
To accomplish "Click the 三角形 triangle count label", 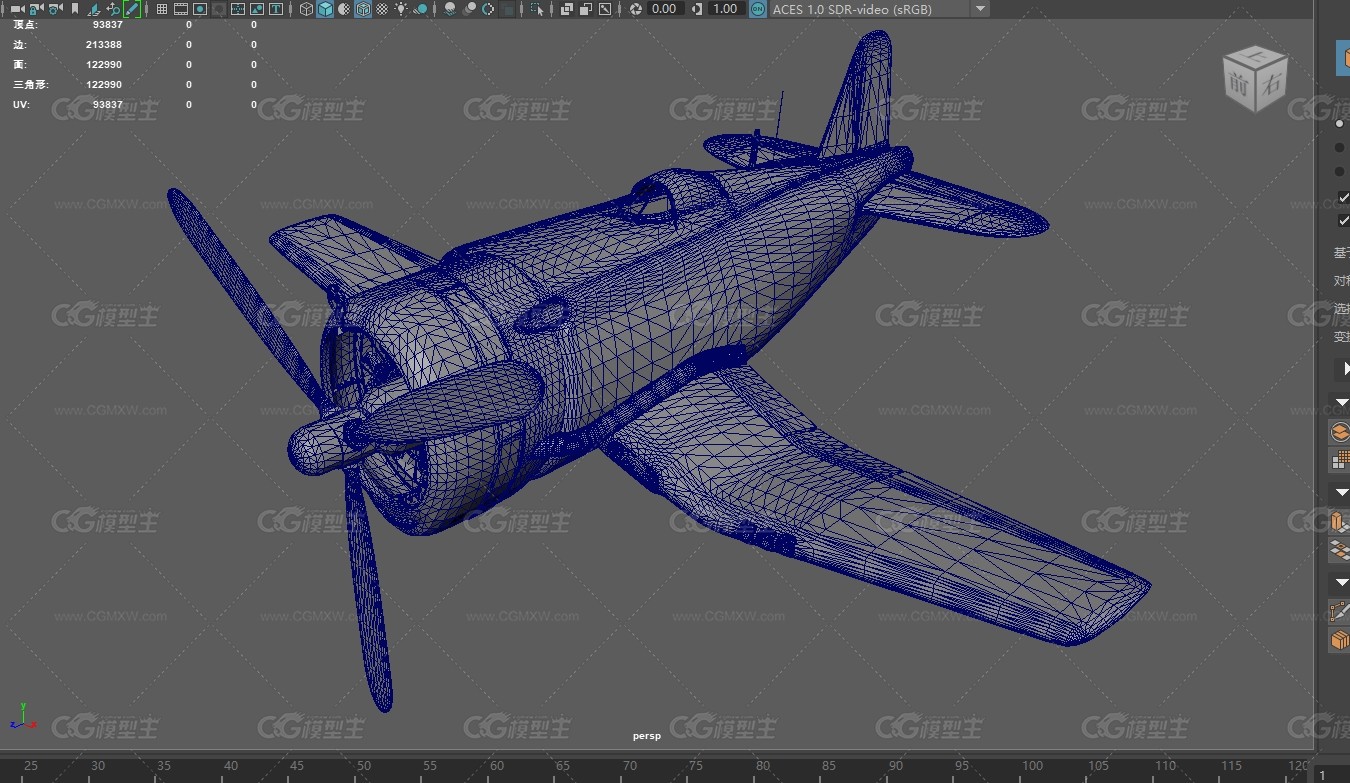I will (31, 85).
